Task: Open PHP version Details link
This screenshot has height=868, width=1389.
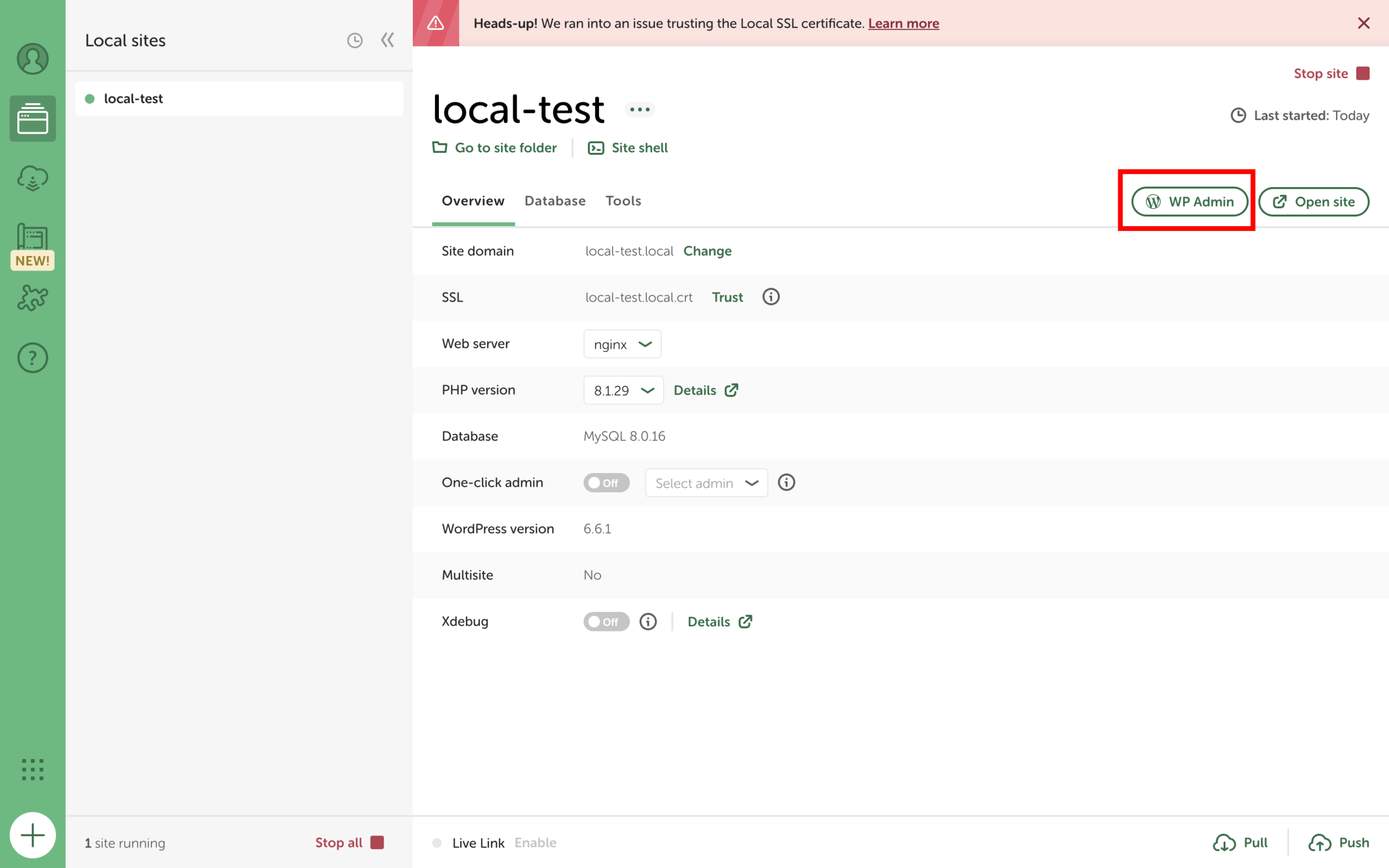Action: coord(705,391)
